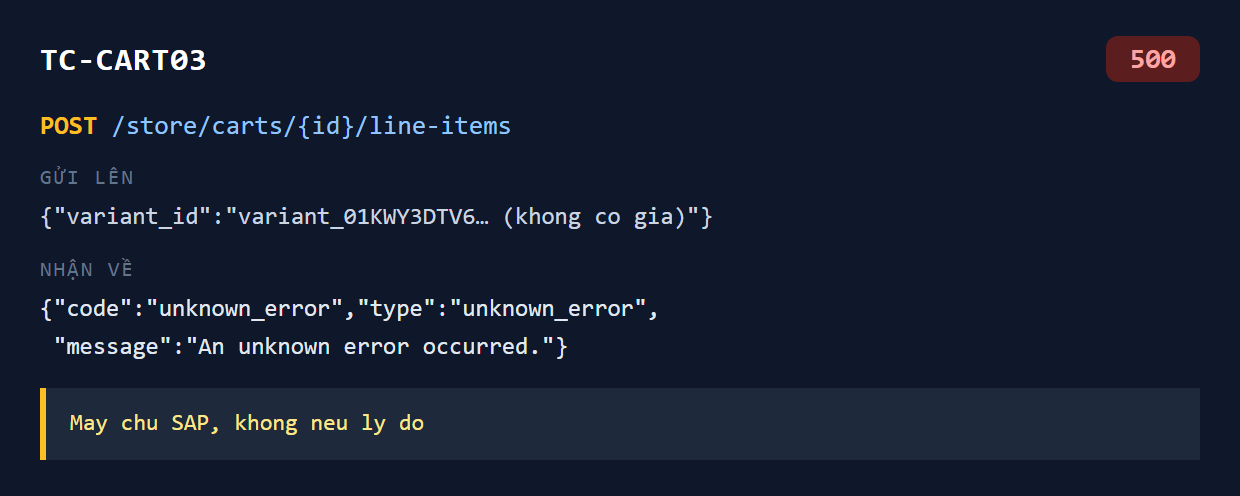The image size is (1240, 496).
Task: Click the red 500 status badge
Action: [1152, 60]
